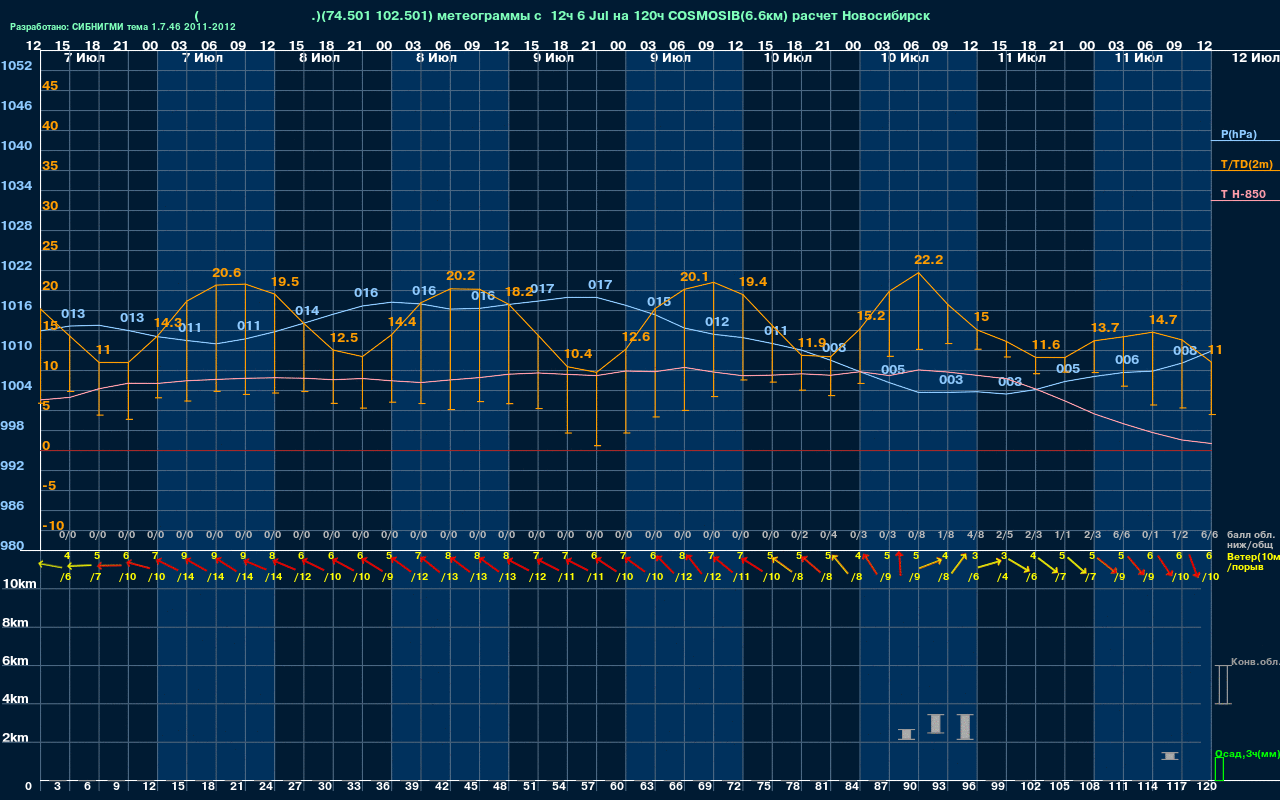Click the 6km altitude axis label
Viewport: 1280px width, 800px height.
15,661
